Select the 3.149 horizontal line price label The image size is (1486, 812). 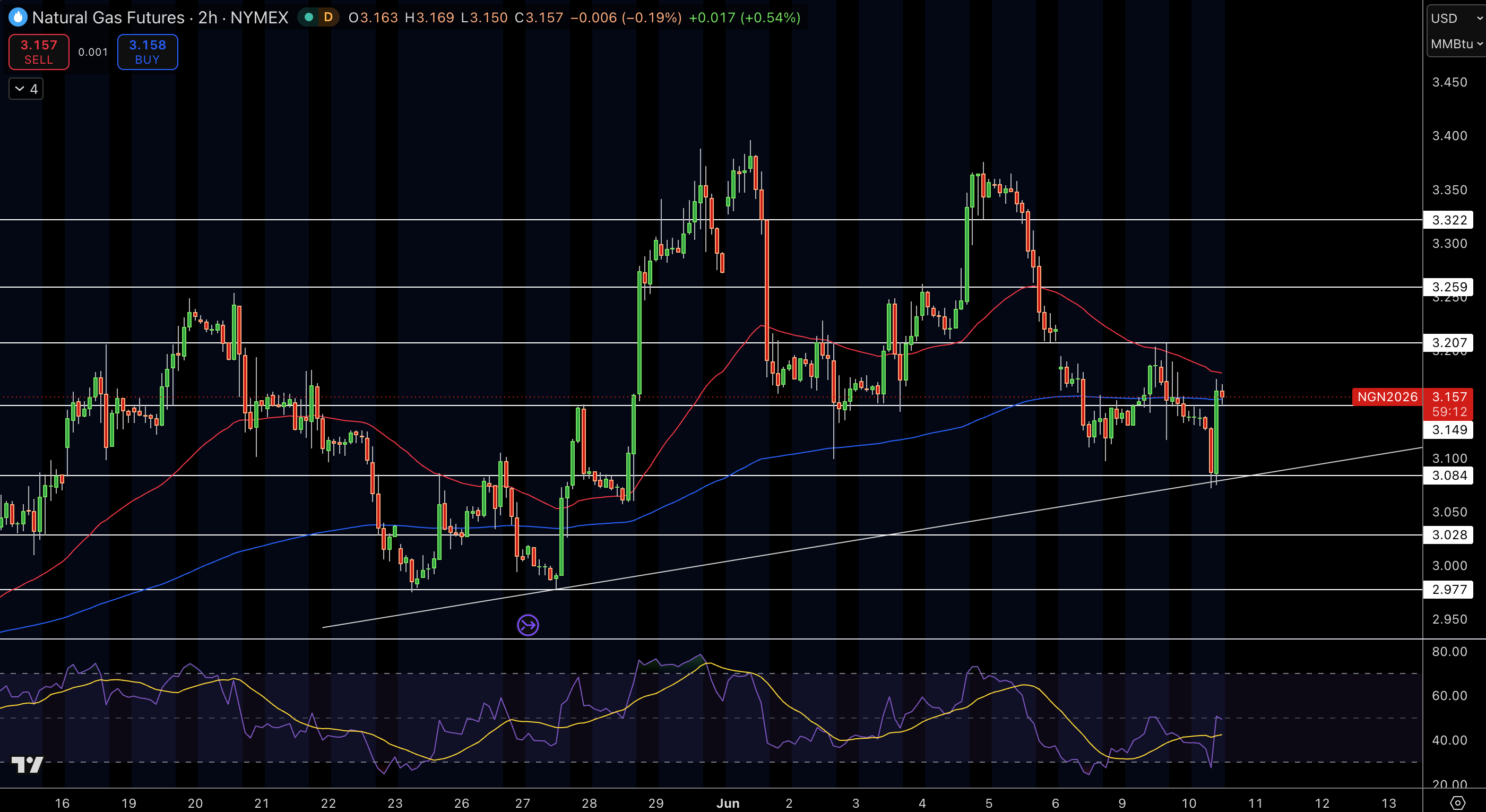[1448, 430]
